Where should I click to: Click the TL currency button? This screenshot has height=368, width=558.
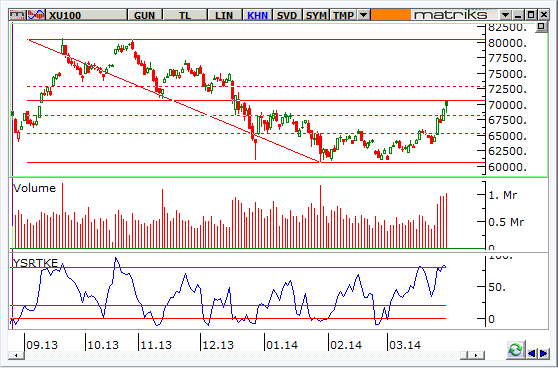coord(185,15)
